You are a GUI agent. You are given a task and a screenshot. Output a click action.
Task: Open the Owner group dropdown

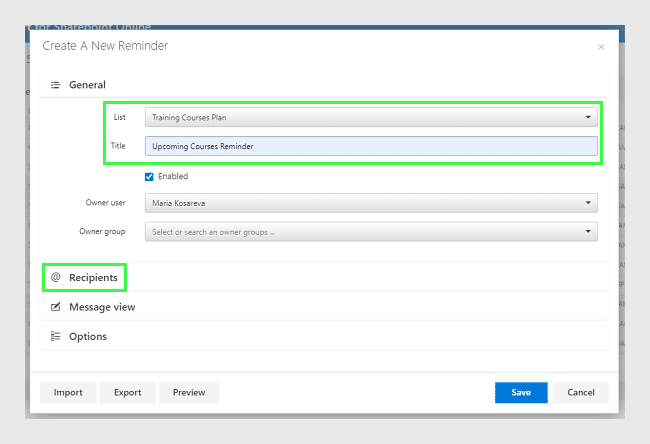[371, 232]
